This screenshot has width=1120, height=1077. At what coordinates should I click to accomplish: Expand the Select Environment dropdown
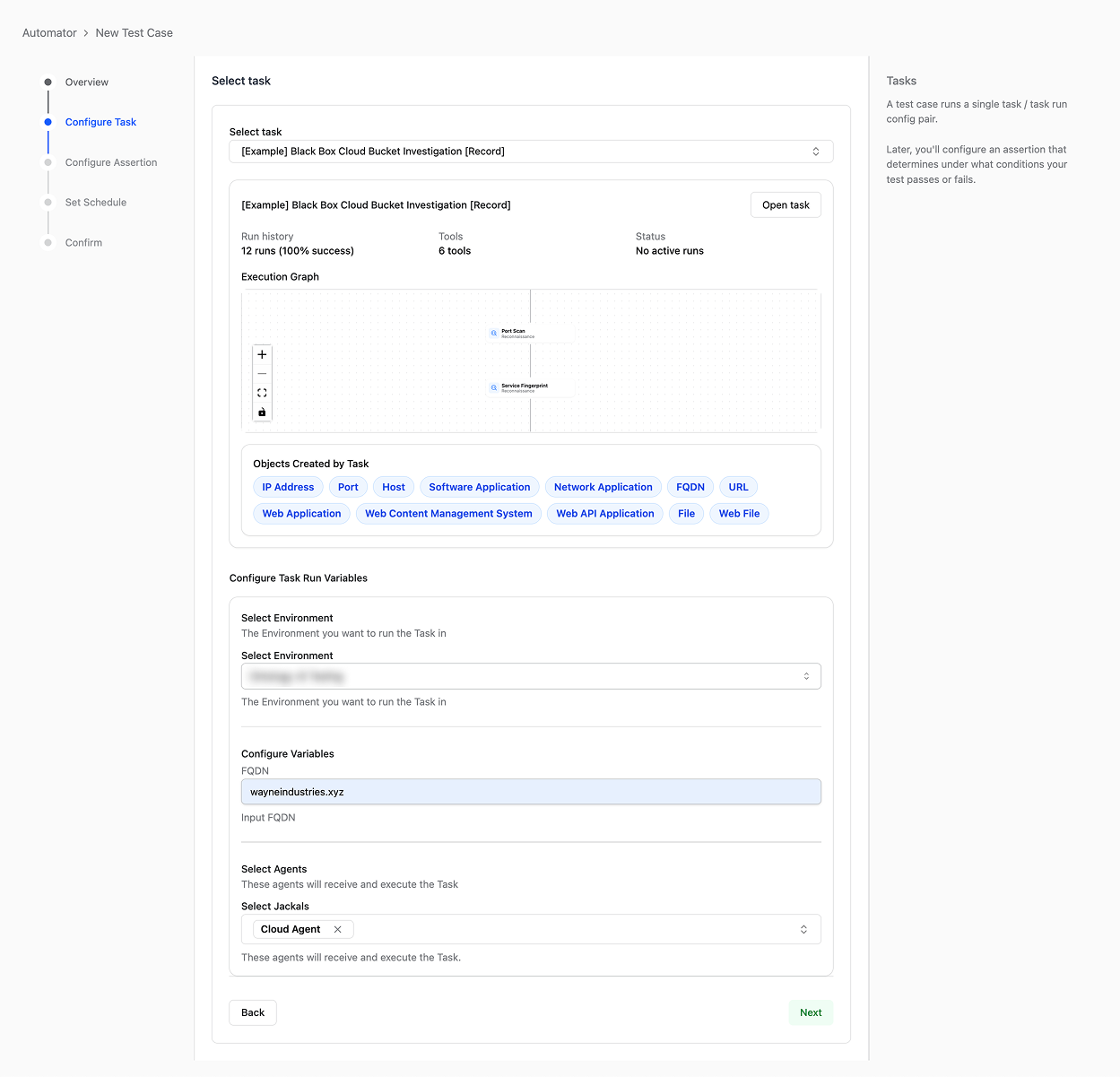pyautogui.click(x=531, y=676)
